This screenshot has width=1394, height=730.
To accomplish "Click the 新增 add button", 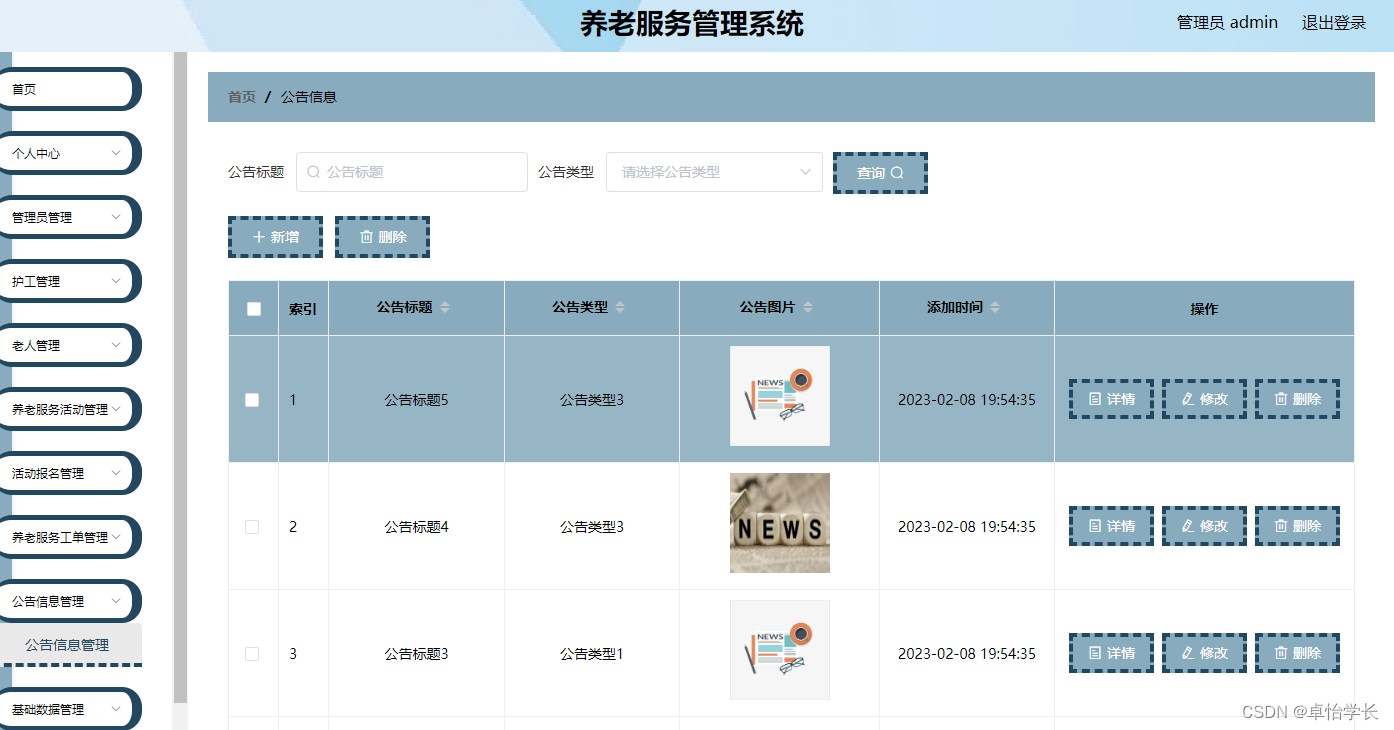I will 275,237.
